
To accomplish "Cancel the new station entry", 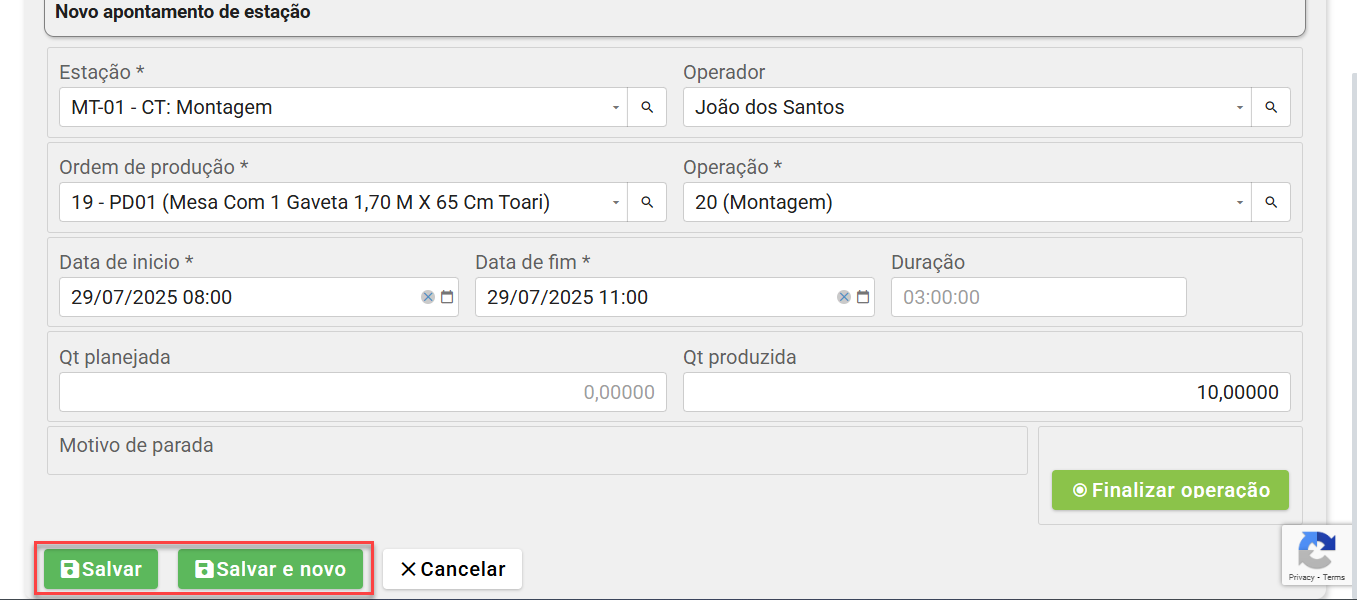I will point(452,569).
